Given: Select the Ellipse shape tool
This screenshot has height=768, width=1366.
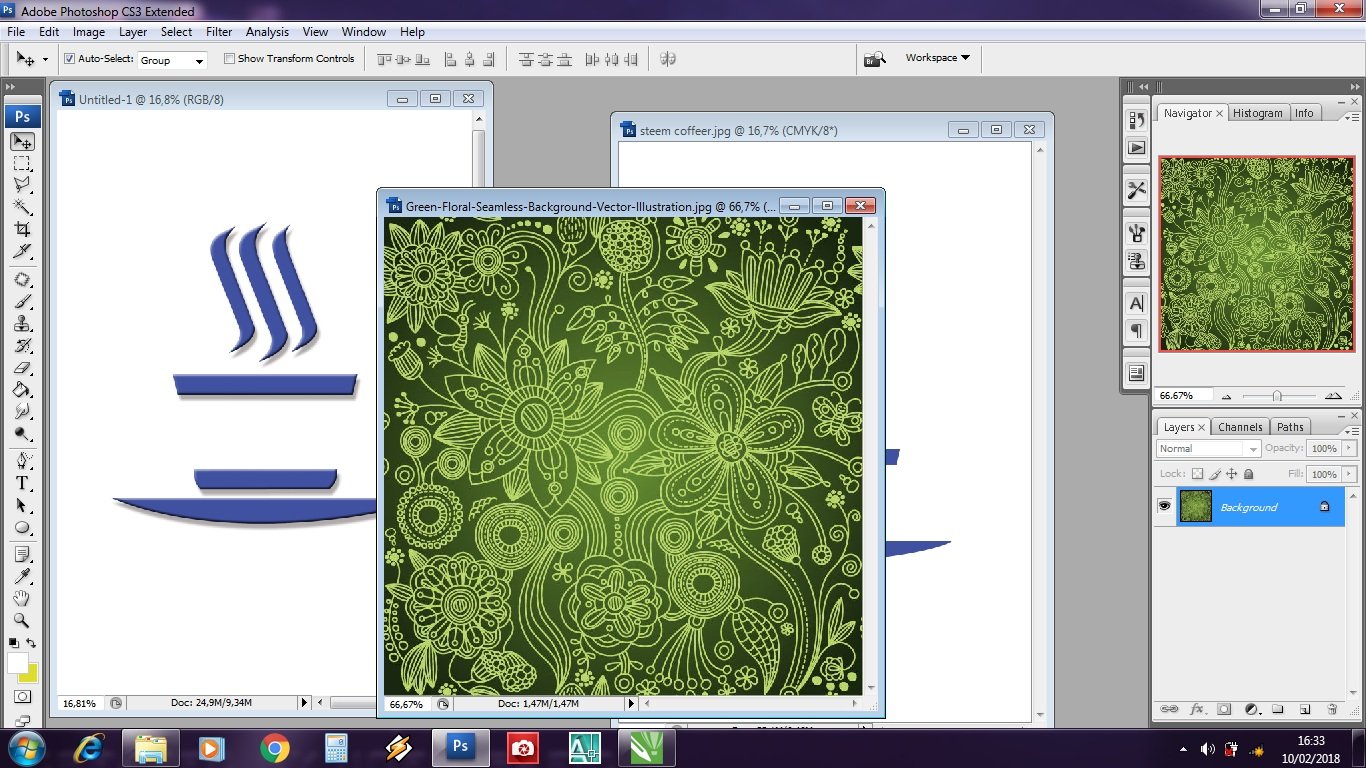Looking at the screenshot, I should coord(22,528).
